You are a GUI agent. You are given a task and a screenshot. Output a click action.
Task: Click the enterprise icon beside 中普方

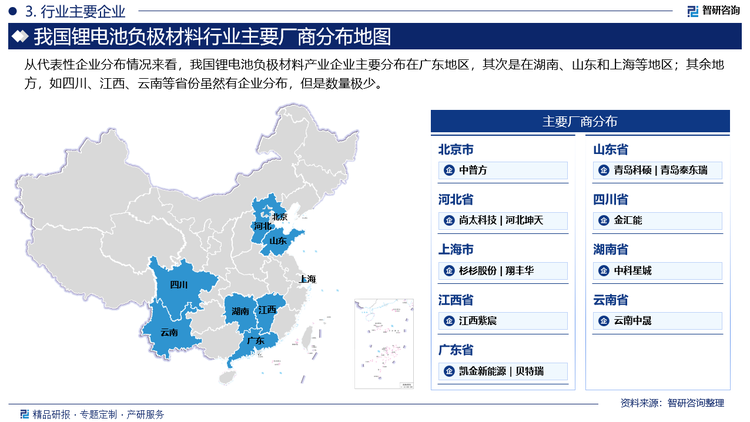coord(449,170)
